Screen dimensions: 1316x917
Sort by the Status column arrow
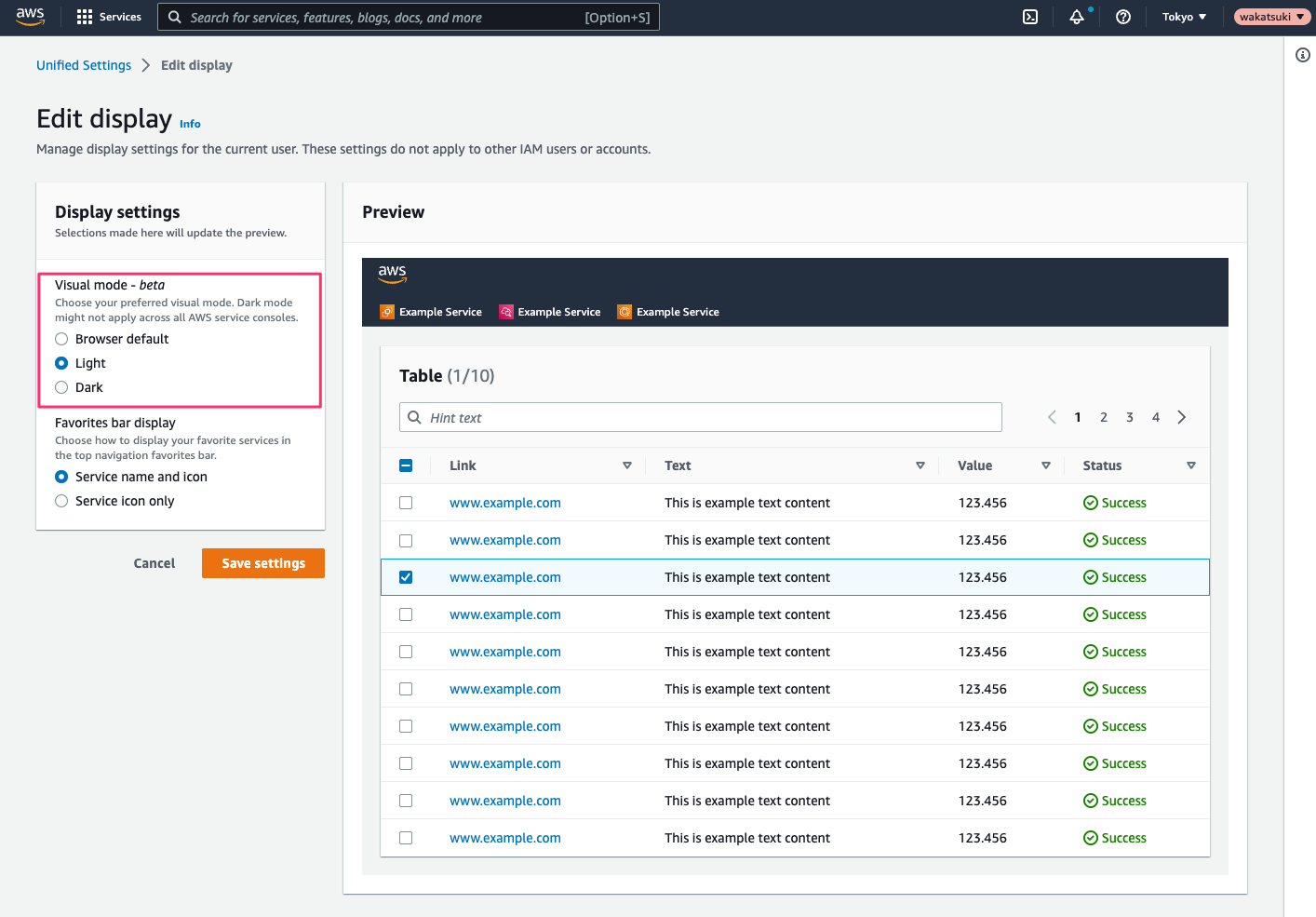pyautogui.click(x=1191, y=465)
